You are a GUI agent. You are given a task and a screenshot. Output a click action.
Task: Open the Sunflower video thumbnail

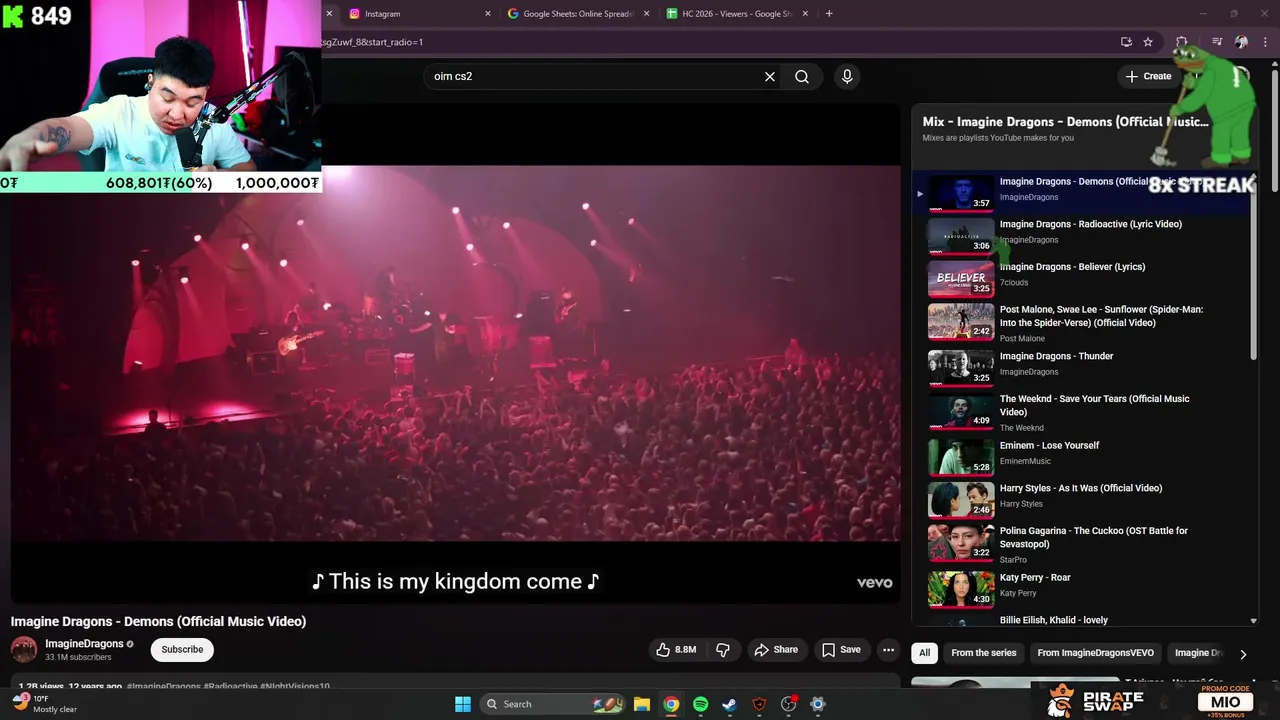point(961,321)
